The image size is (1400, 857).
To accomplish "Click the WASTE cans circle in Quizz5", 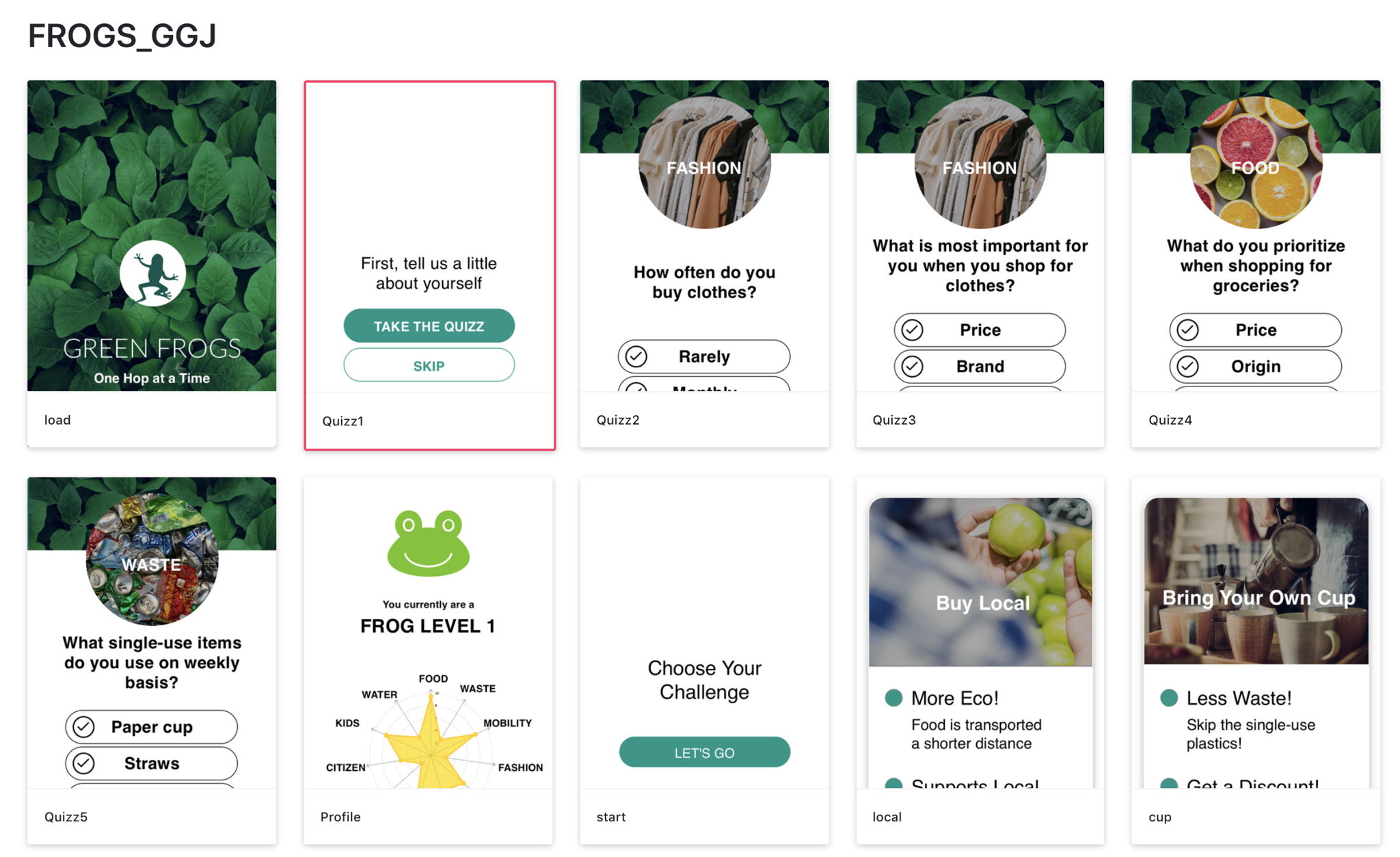I will coord(152,559).
